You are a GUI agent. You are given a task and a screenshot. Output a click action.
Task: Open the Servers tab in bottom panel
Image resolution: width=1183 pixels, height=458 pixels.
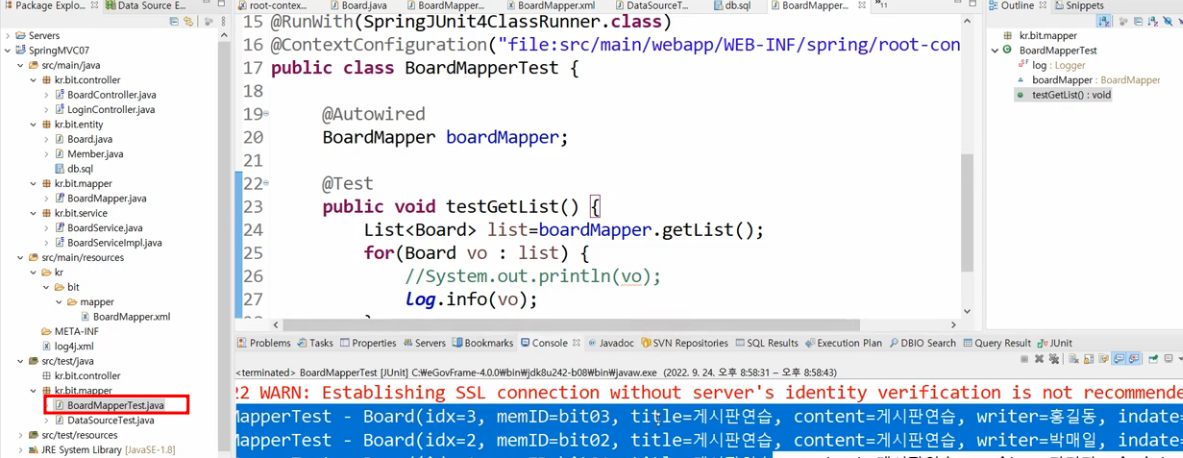425,343
